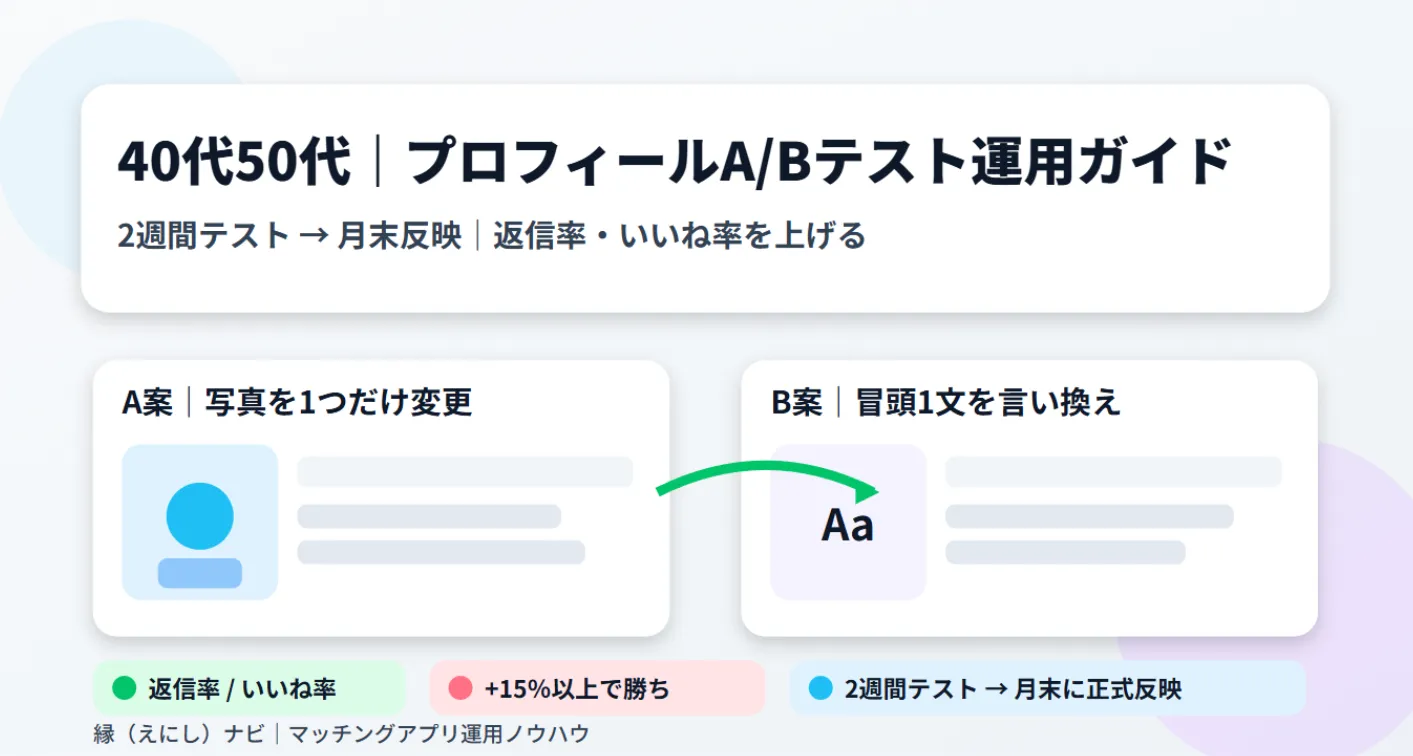Select the 返信率 / いいね率 badge
Image resolution: width=1413 pixels, height=756 pixels.
pos(249,688)
